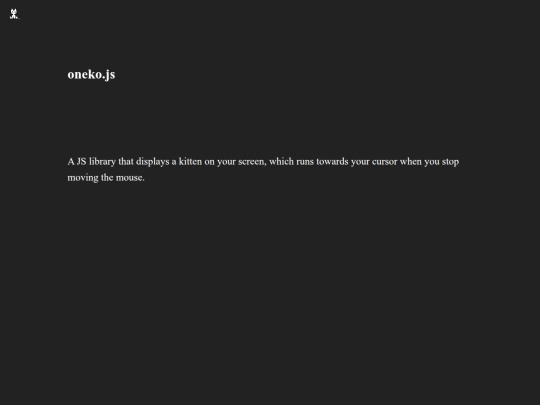
Task: Click on the word "cursor"
Action: 384,162
